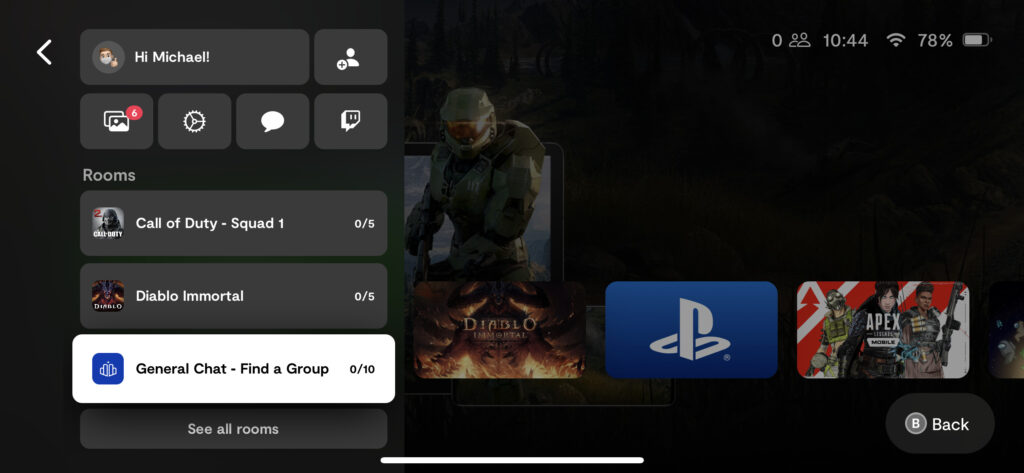Viewport: 1024px width, 473px height.
Task: Tap the 10:44 clock text
Action: (845, 41)
